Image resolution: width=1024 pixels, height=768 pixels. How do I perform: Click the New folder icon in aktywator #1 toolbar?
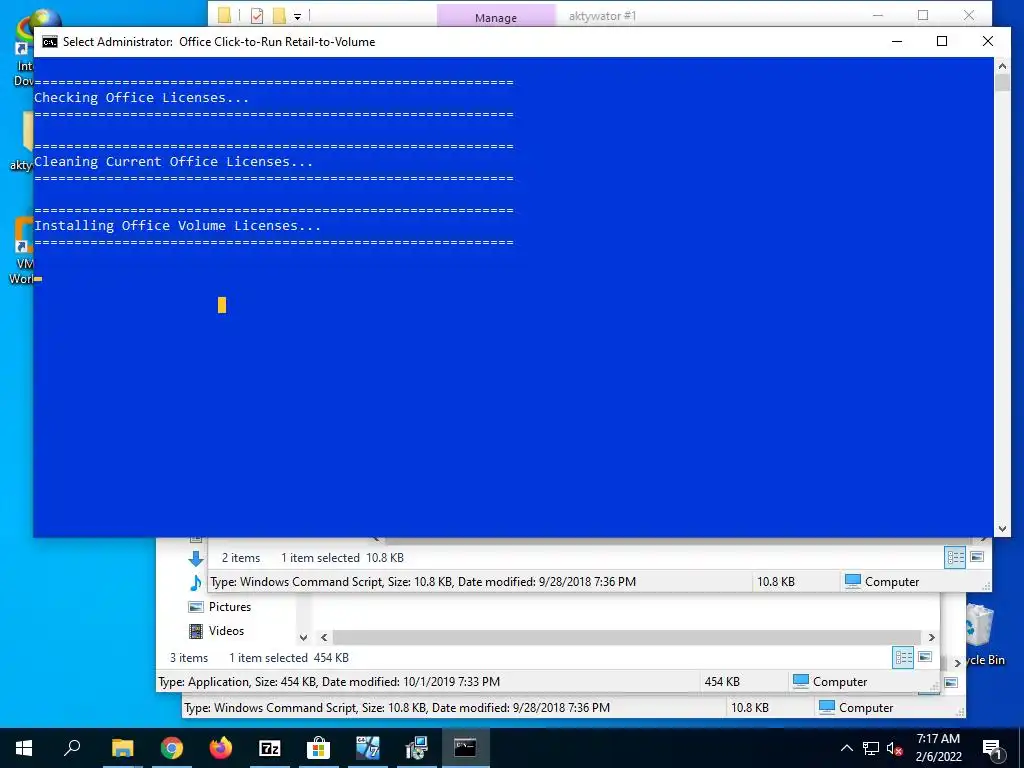(x=280, y=15)
